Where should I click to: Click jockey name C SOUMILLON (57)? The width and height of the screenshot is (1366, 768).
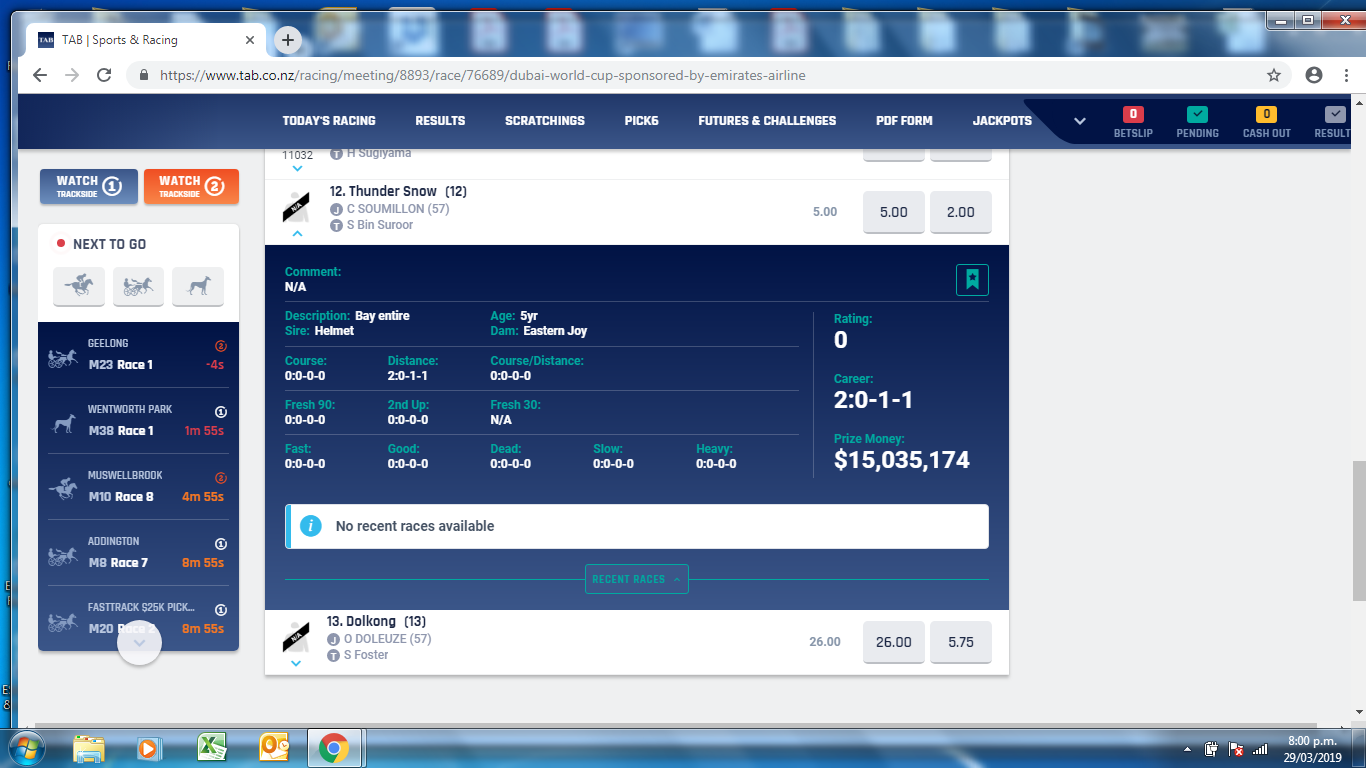[398, 209]
